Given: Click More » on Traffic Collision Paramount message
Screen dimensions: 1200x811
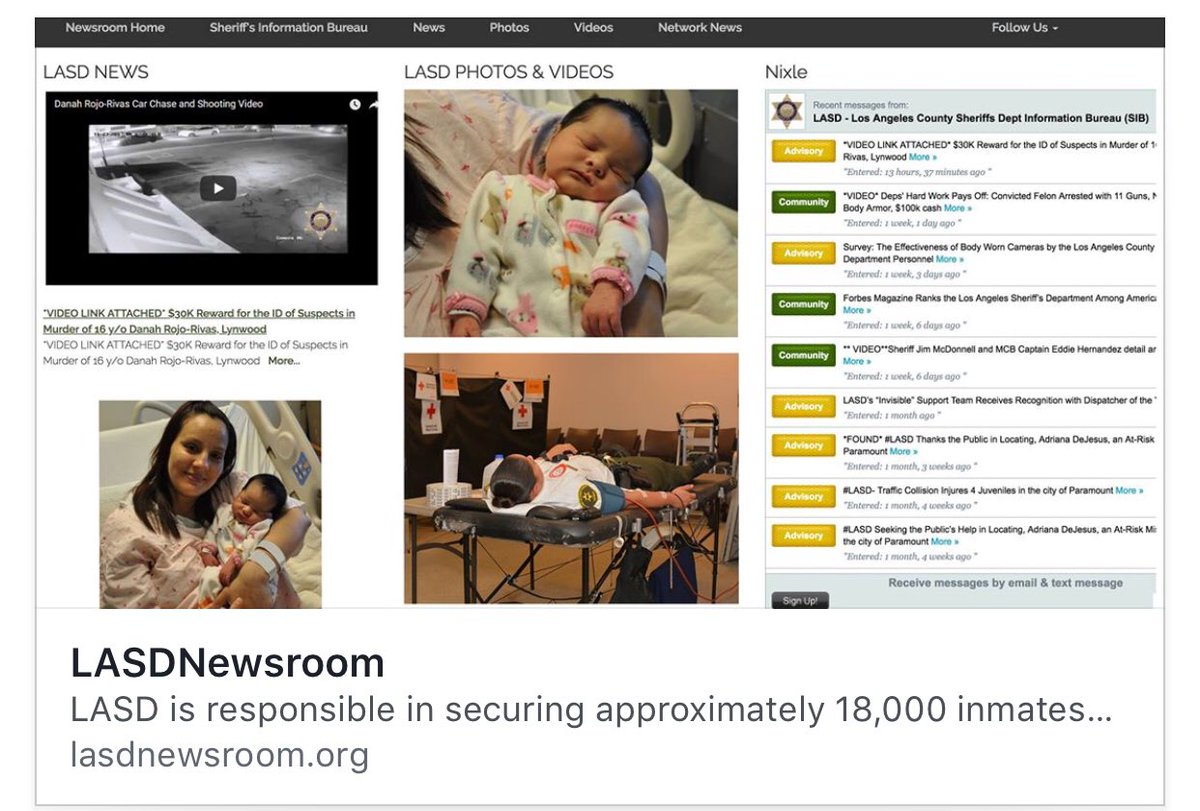Looking at the screenshot, I should pos(1129,491).
